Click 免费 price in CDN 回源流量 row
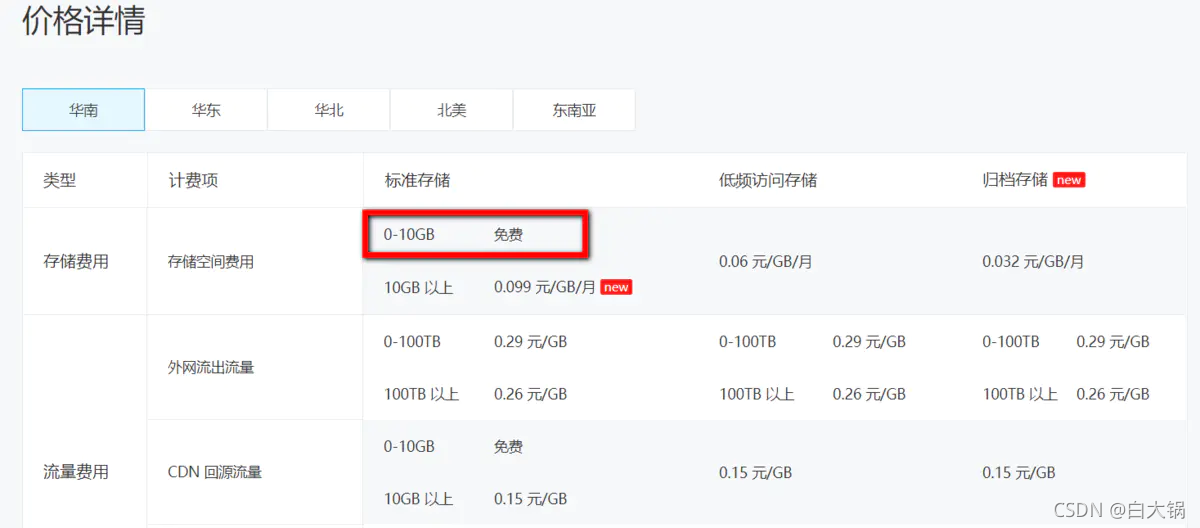 tap(508, 446)
